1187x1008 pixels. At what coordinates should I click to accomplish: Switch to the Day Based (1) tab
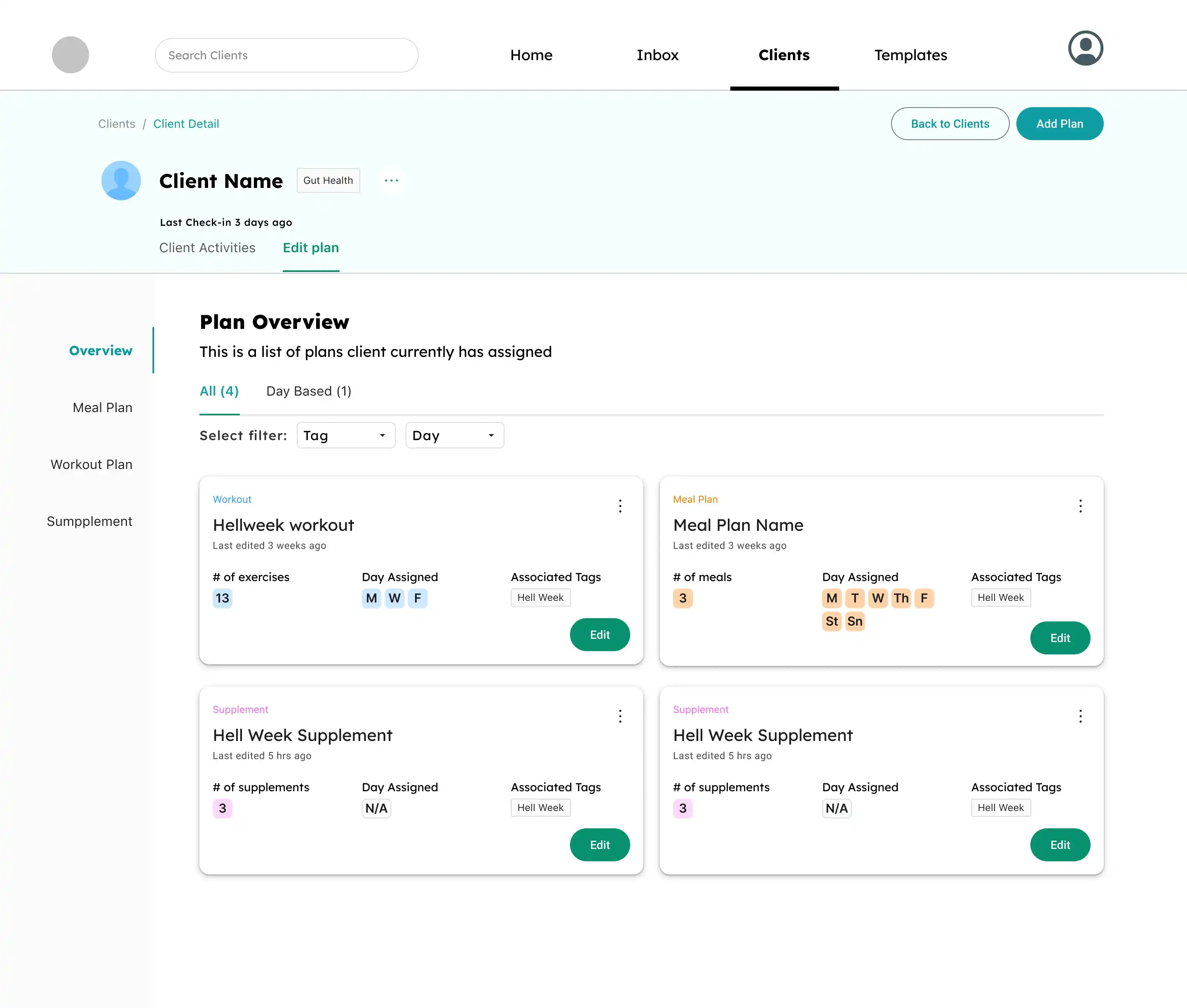[309, 391]
